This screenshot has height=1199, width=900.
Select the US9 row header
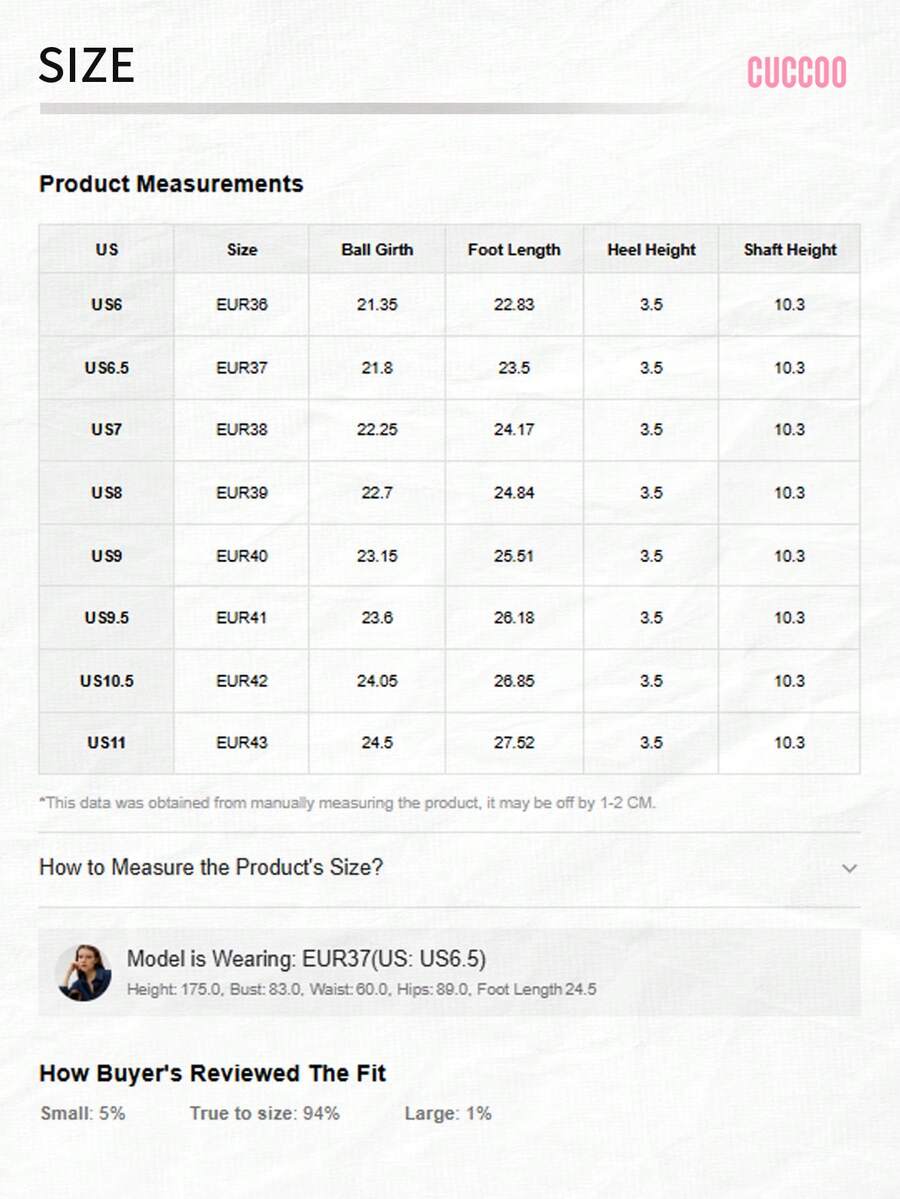pyautogui.click(x=106, y=555)
